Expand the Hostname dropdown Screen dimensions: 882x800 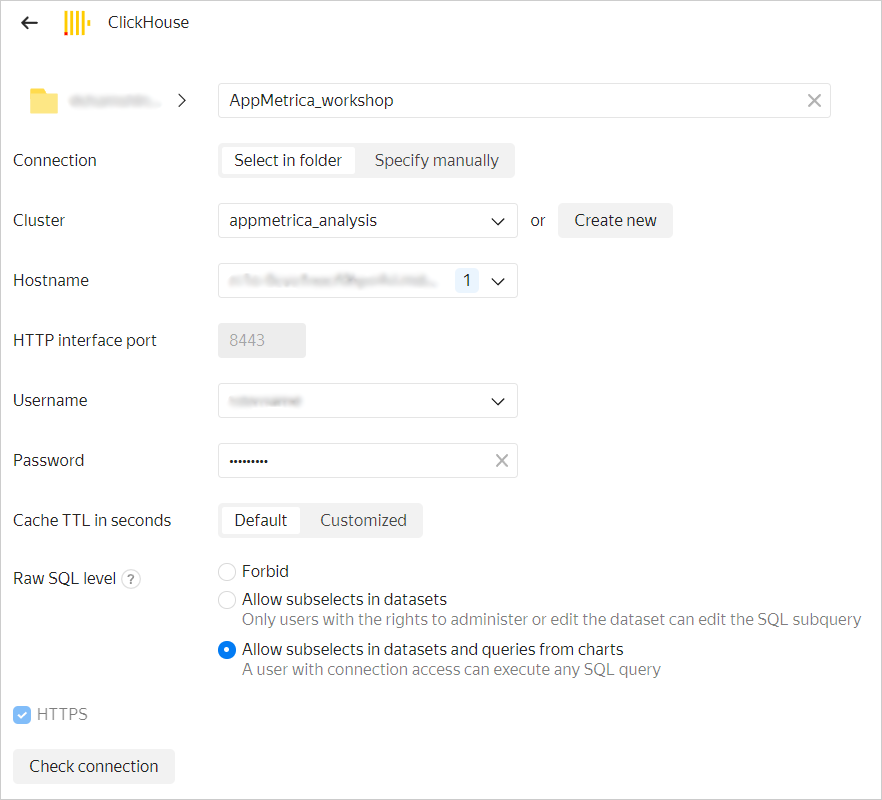(498, 281)
